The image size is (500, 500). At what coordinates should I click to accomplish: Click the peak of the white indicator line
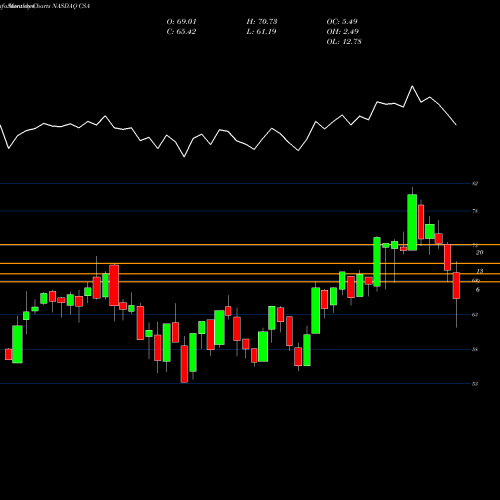point(412,86)
